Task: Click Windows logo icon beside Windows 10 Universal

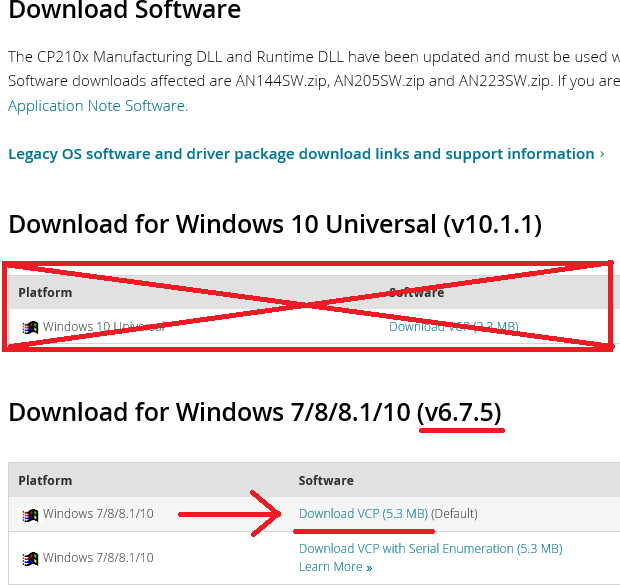Action: click(30, 327)
